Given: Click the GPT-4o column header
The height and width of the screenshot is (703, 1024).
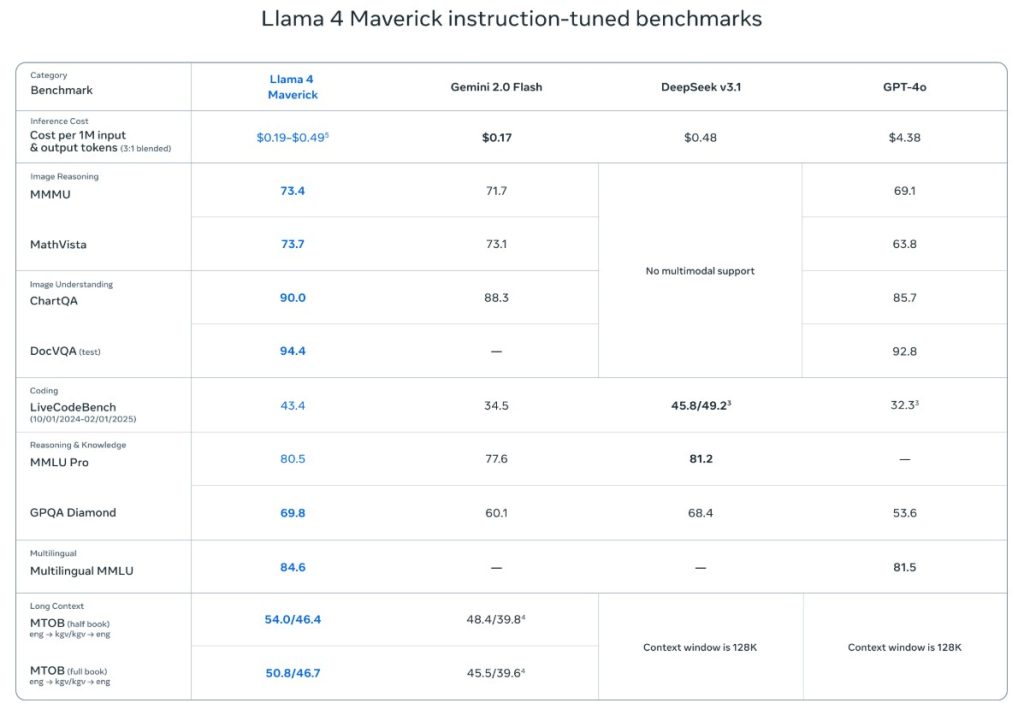Looking at the screenshot, I should pos(904,87).
